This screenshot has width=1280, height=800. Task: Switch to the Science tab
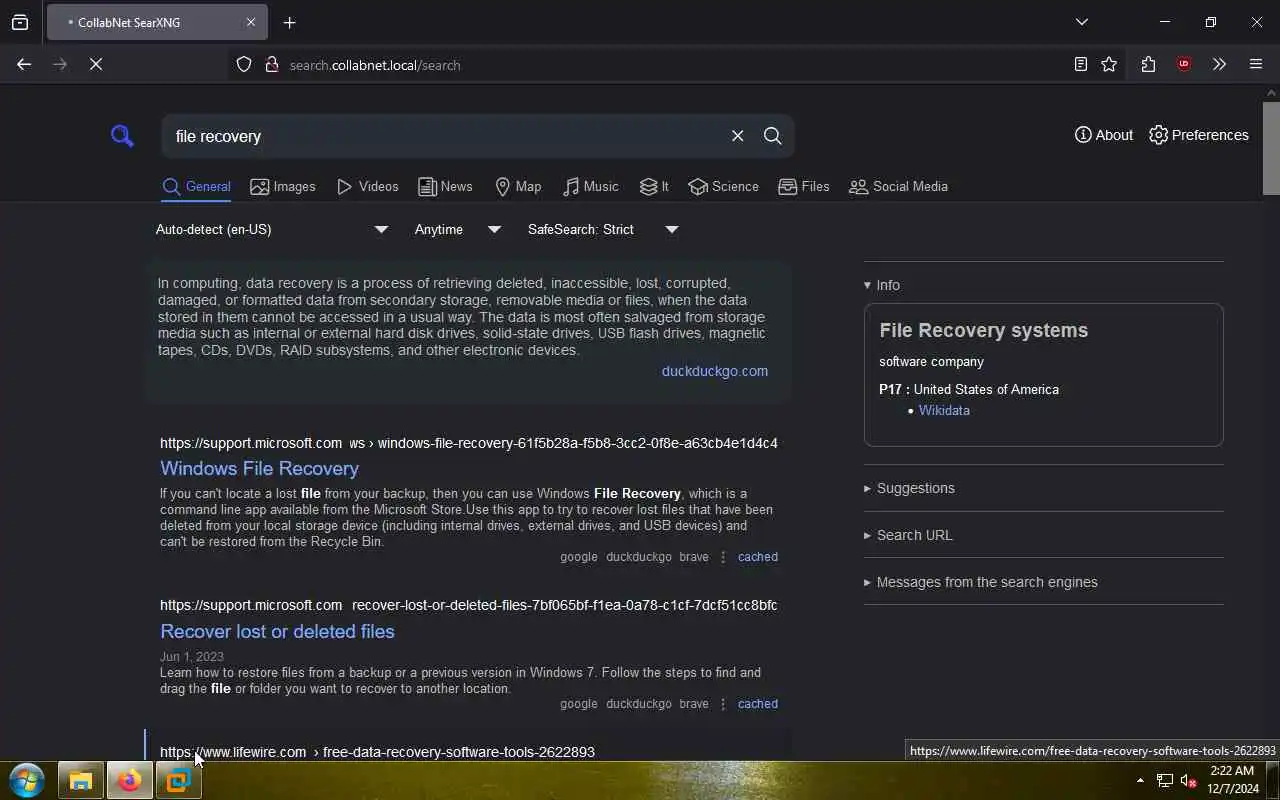[x=724, y=187]
